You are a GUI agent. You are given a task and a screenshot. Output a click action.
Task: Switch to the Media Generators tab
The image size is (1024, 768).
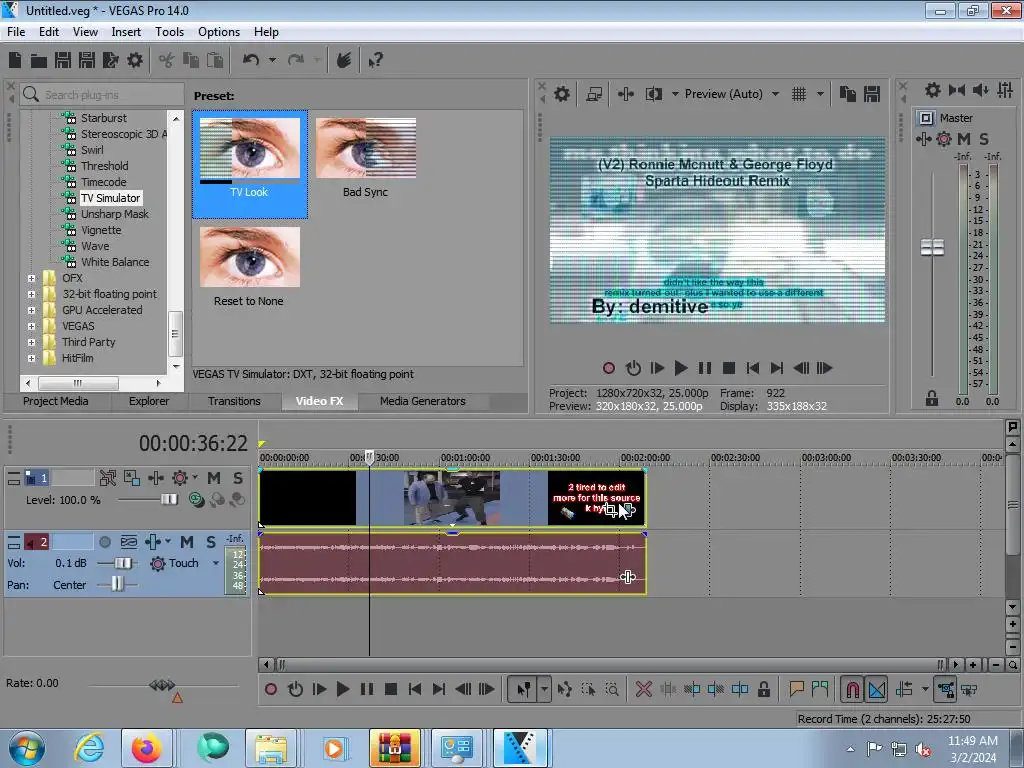423,401
